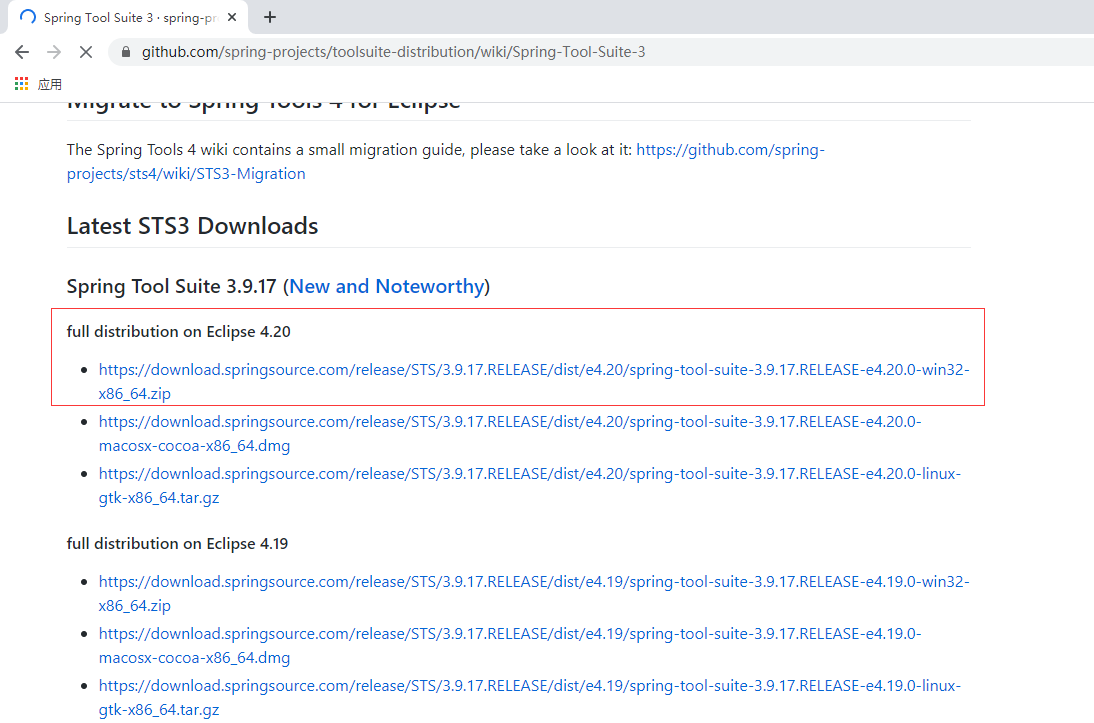Image resolution: width=1094 pixels, height=723 pixels.
Task: Click the Latest STS3 Downloads heading
Action: pyautogui.click(x=193, y=226)
